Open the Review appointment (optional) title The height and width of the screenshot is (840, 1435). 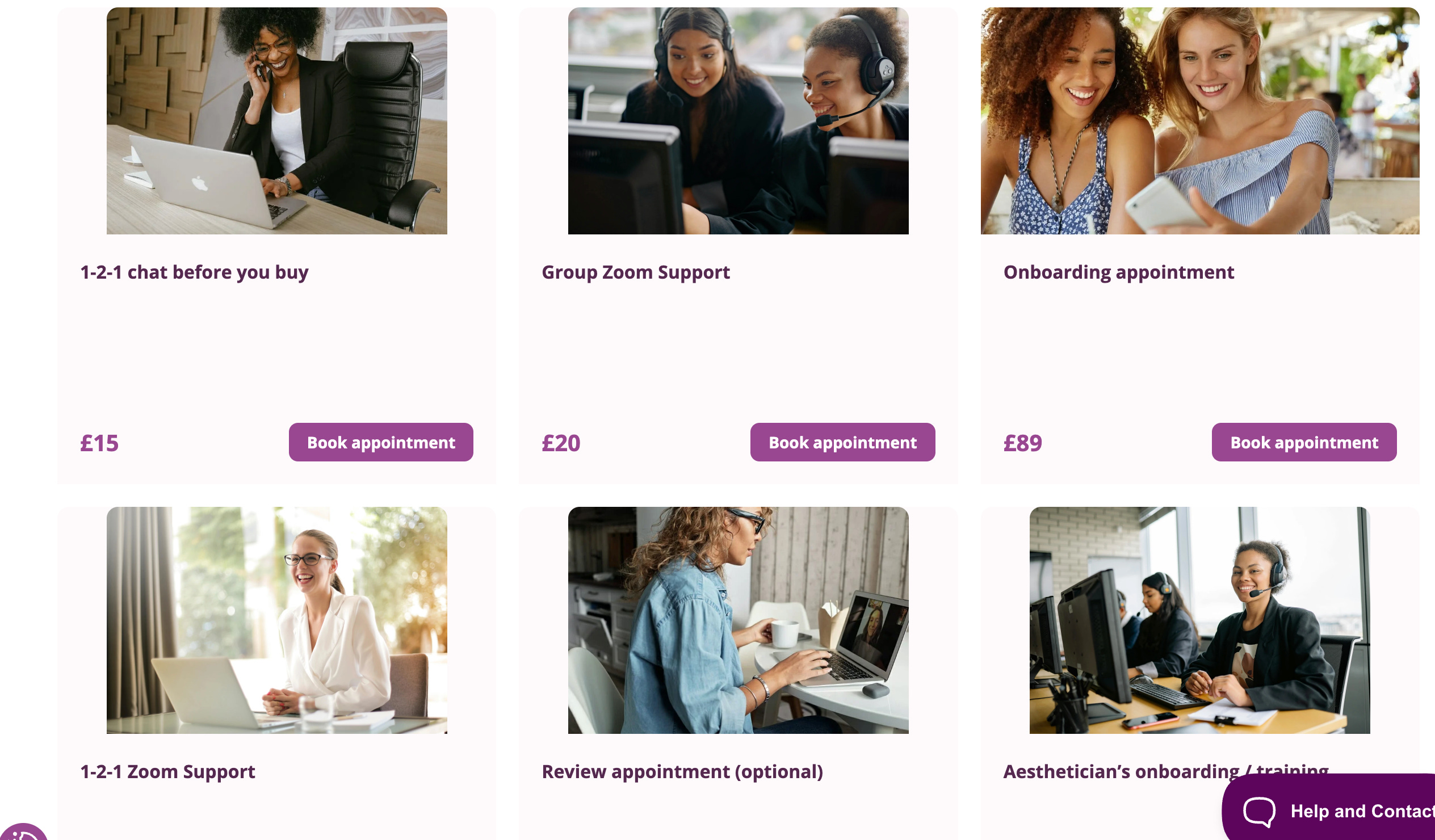click(x=682, y=772)
